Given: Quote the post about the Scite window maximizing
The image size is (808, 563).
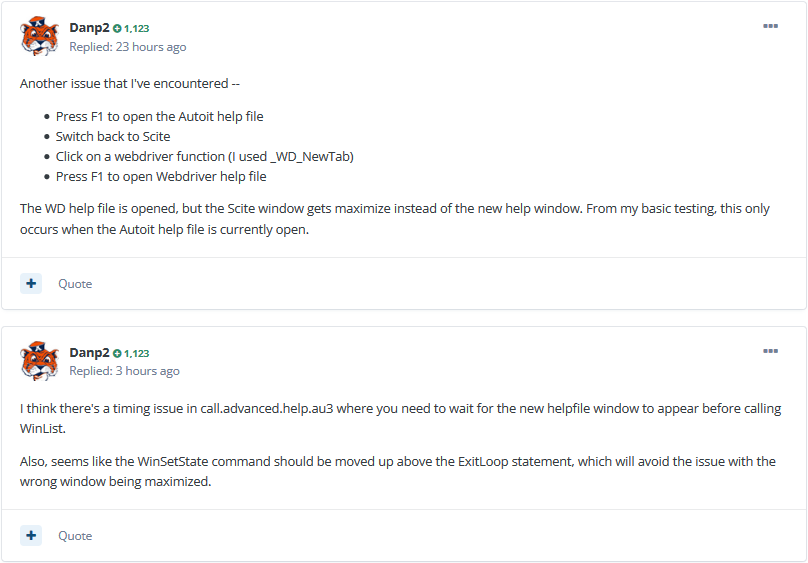Looking at the screenshot, I should tap(75, 284).
